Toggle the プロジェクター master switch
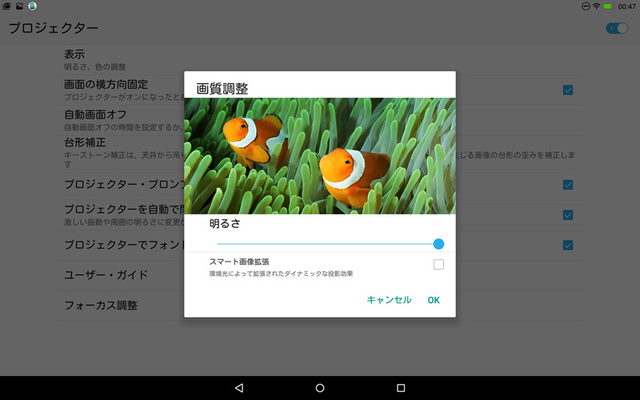The height and width of the screenshot is (400, 640). click(617, 28)
